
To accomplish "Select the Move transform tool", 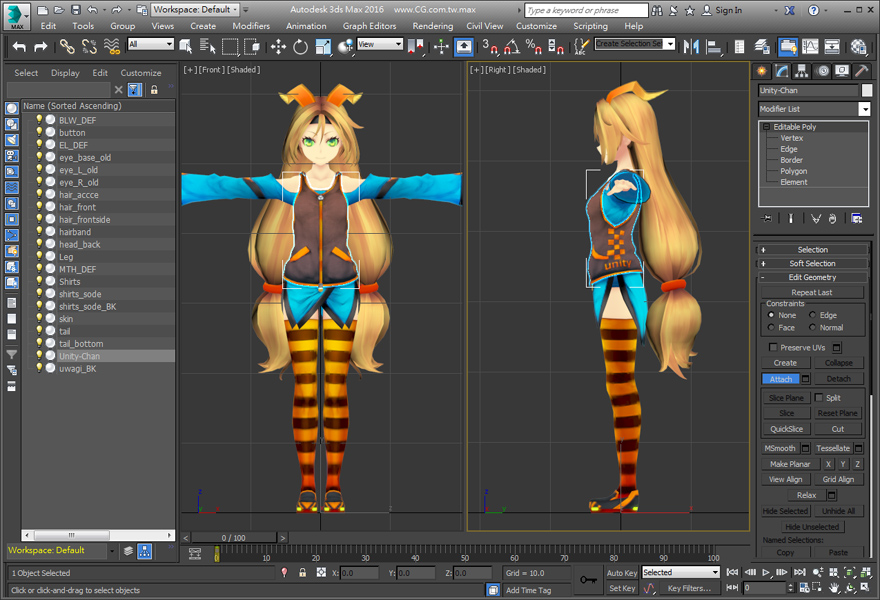I will [278, 46].
